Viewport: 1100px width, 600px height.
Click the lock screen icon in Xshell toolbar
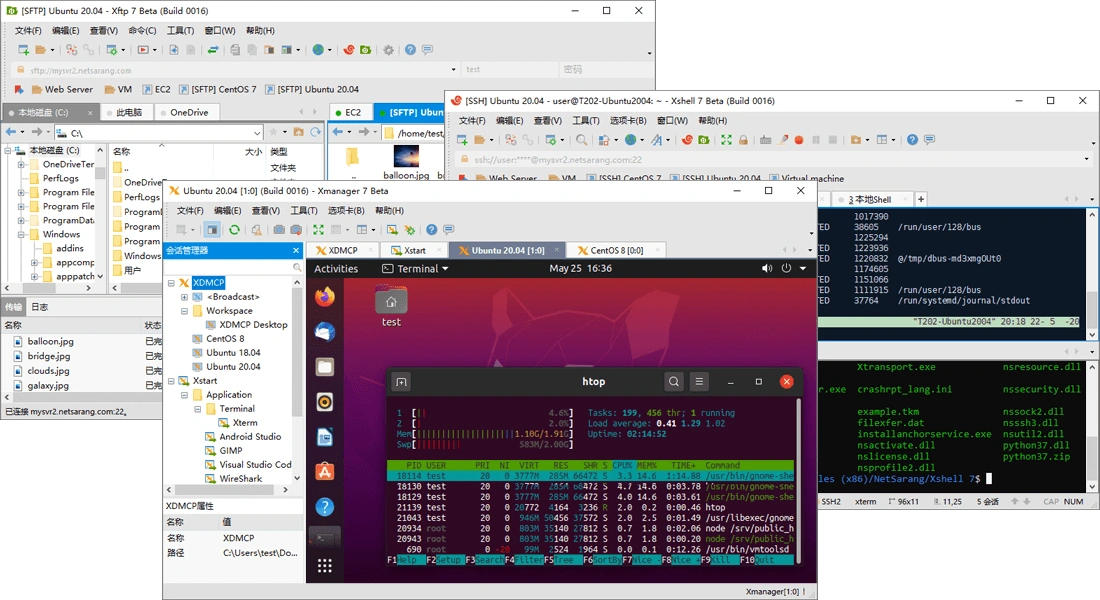743,140
